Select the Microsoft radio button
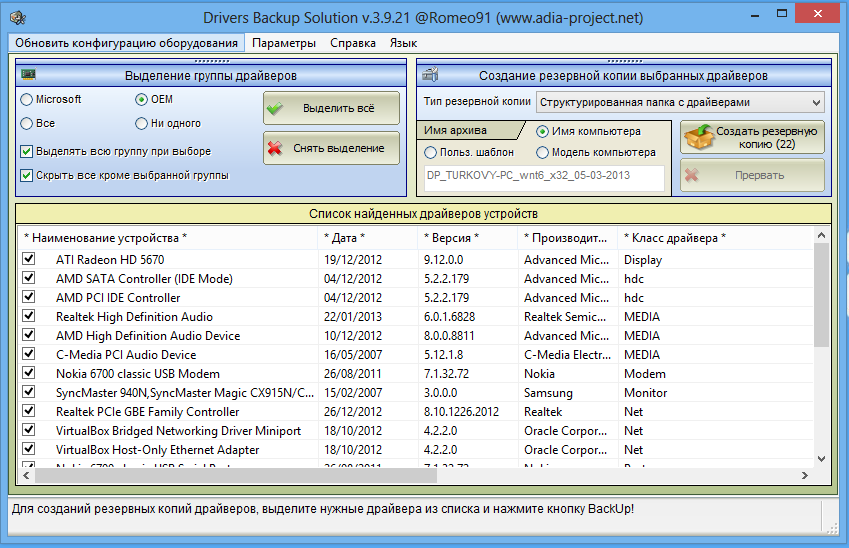Image resolution: width=849 pixels, height=548 pixels. click(27, 100)
